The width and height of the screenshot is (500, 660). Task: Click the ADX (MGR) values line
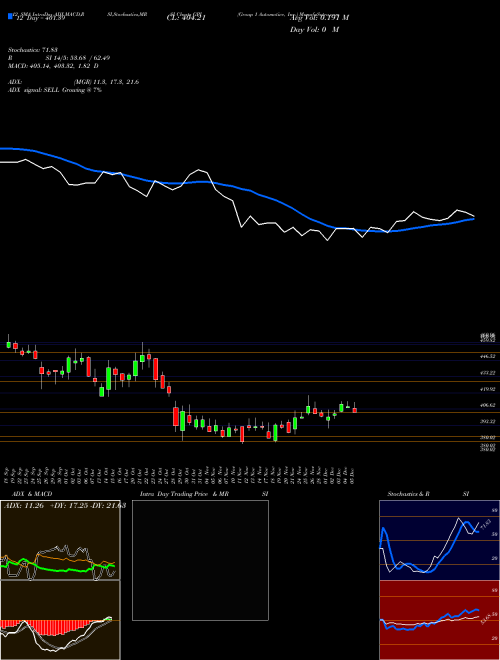[73, 82]
